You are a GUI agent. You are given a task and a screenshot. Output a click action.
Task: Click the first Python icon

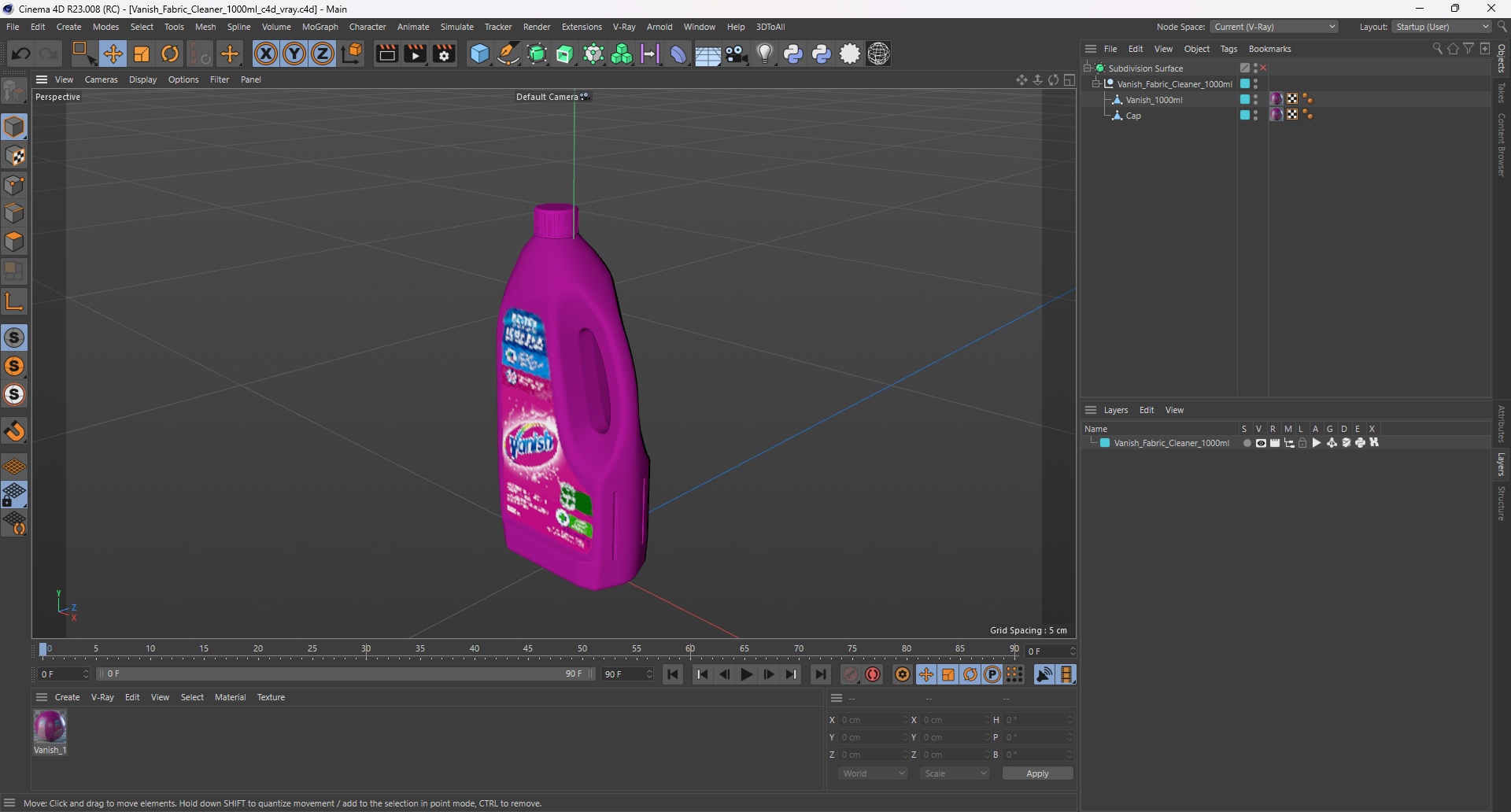793,54
